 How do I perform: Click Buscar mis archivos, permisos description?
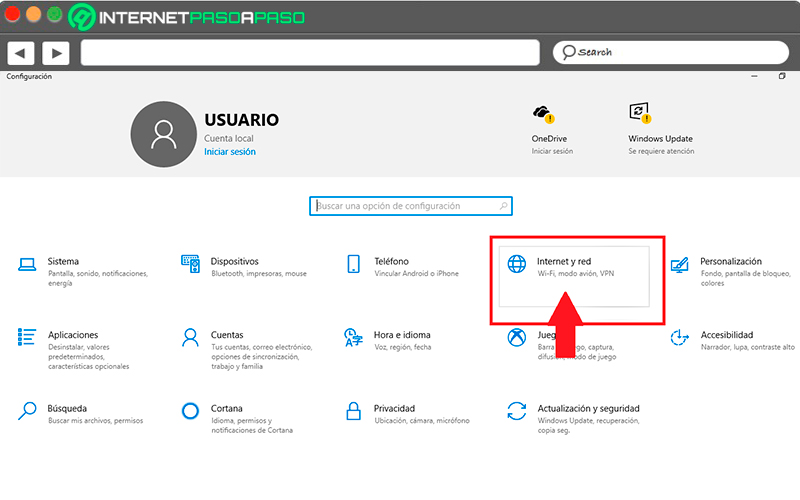pos(95,420)
